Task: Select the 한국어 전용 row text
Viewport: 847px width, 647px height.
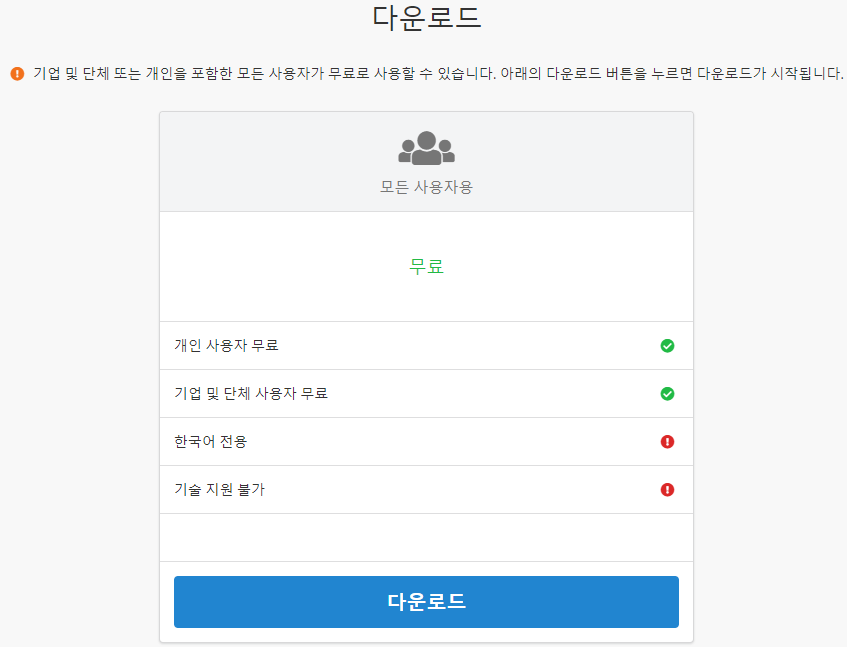Action: point(211,442)
